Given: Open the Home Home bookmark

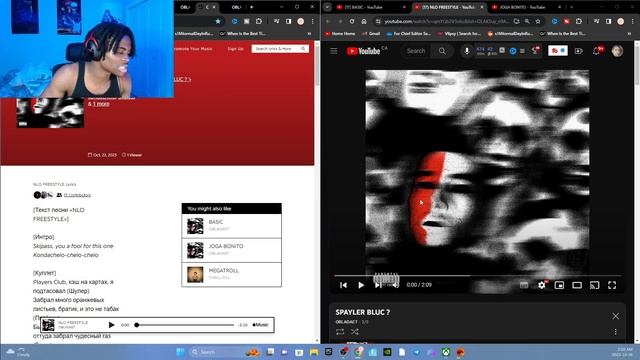Looking at the screenshot, I should tap(340, 33).
